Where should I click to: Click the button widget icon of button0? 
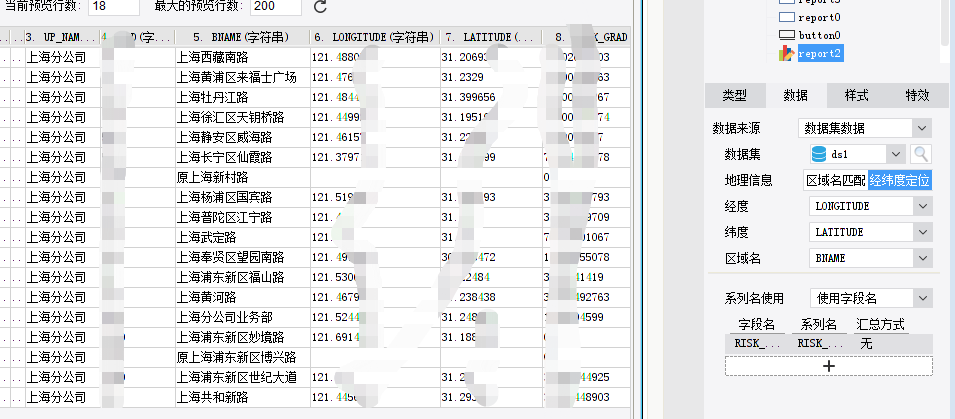tap(787, 35)
